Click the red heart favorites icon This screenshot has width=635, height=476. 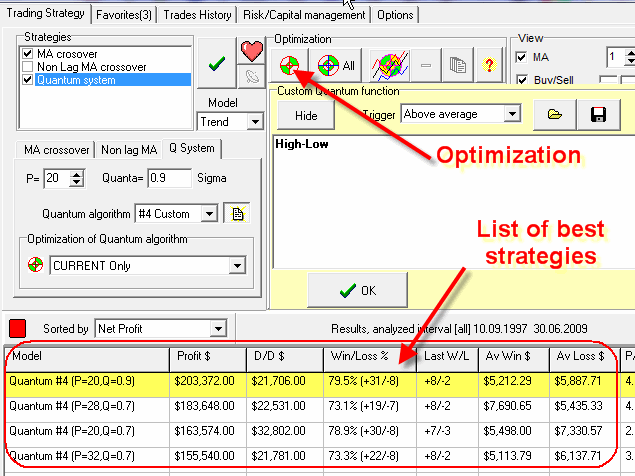(x=249, y=50)
